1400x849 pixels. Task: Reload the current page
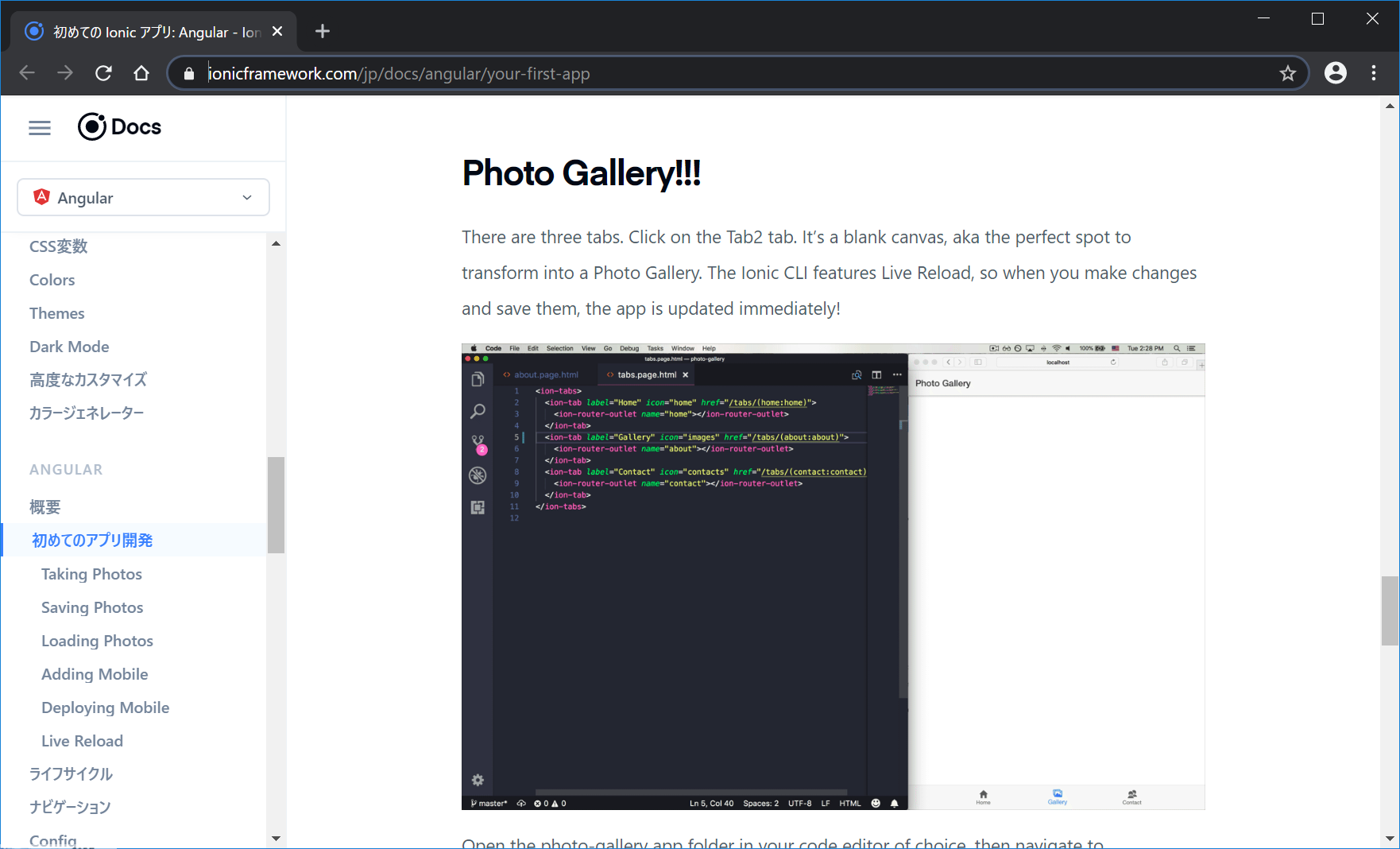(x=103, y=73)
